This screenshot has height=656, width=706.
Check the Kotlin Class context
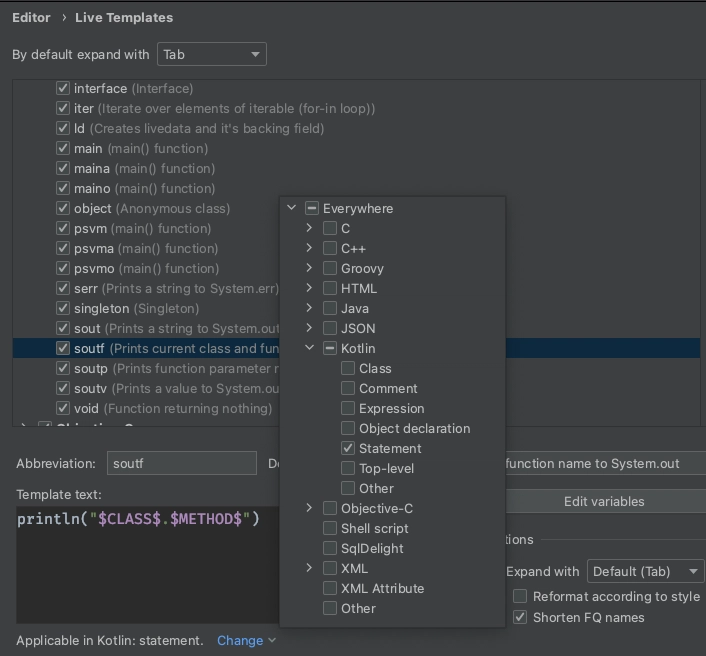tap(348, 368)
